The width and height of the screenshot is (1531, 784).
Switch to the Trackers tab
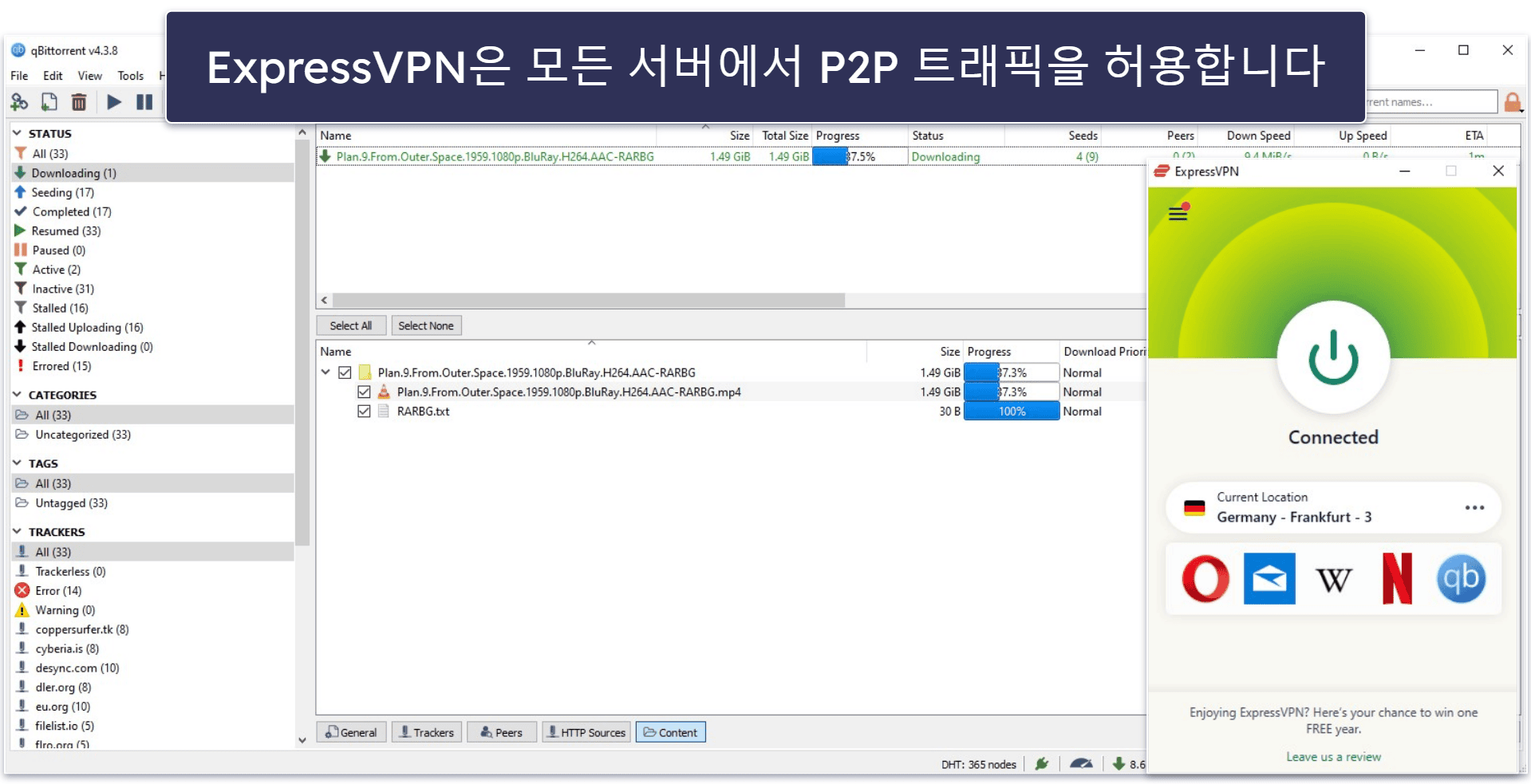426,732
